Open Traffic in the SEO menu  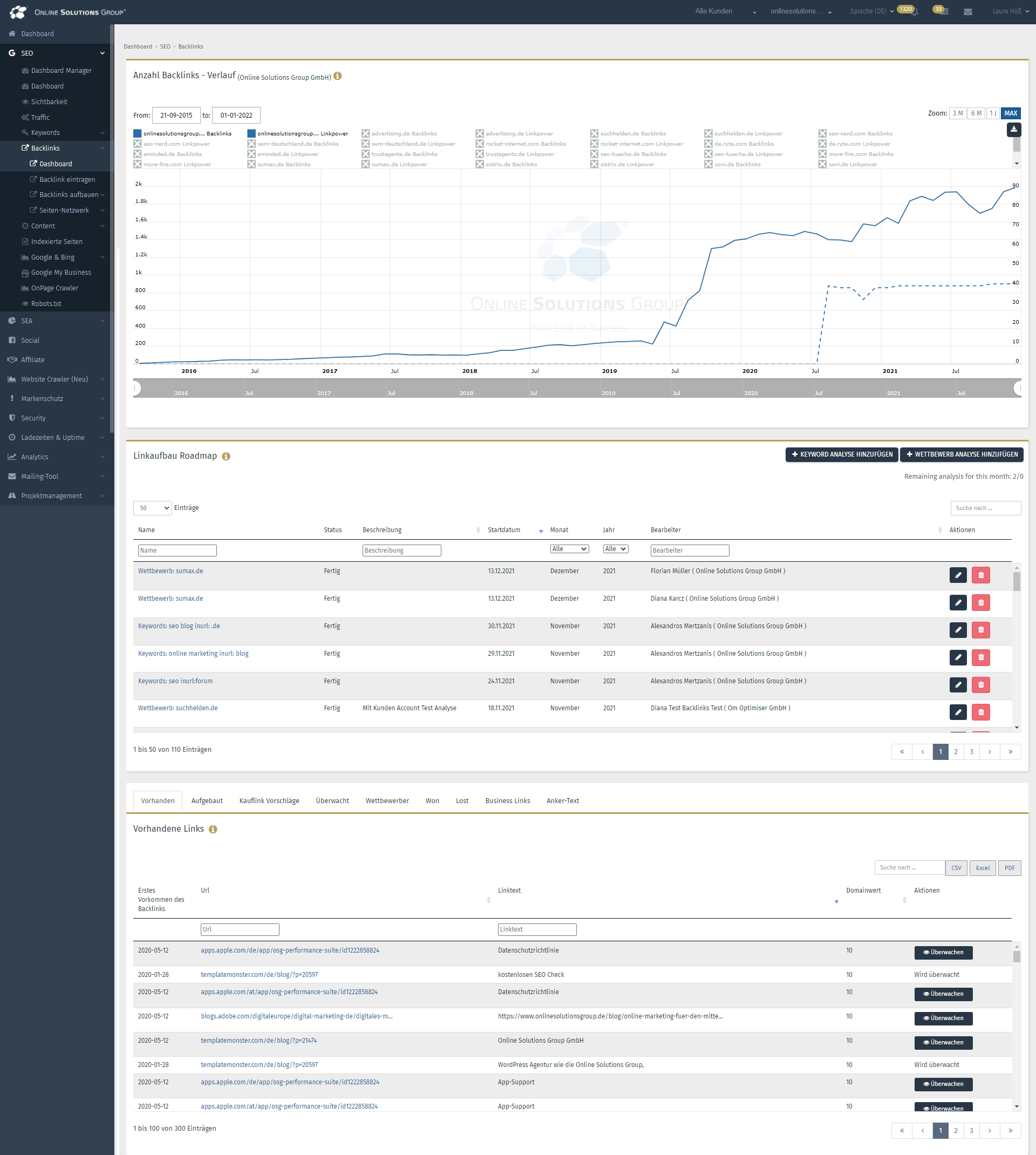click(40, 117)
